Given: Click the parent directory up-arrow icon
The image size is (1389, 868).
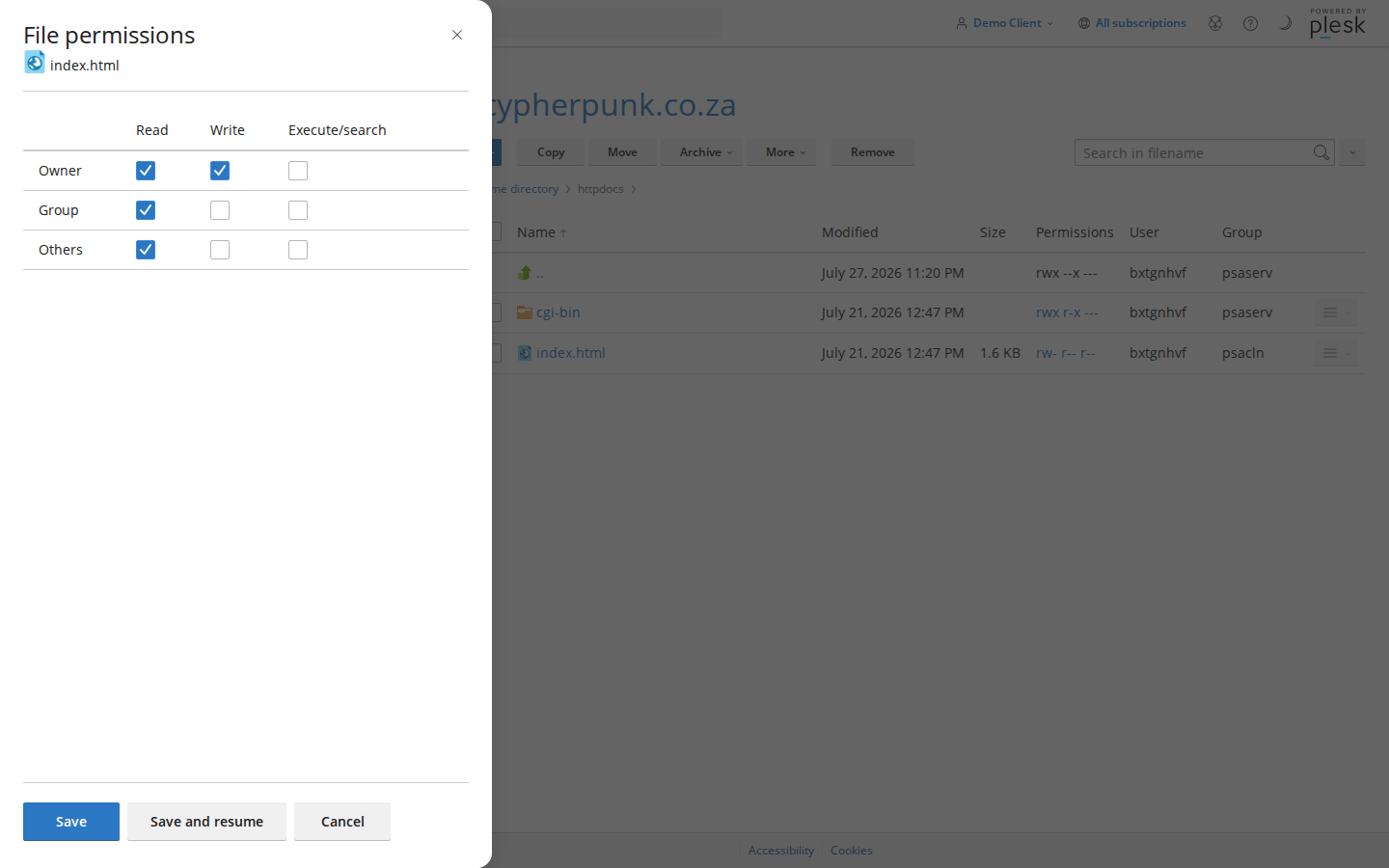Looking at the screenshot, I should (525, 273).
